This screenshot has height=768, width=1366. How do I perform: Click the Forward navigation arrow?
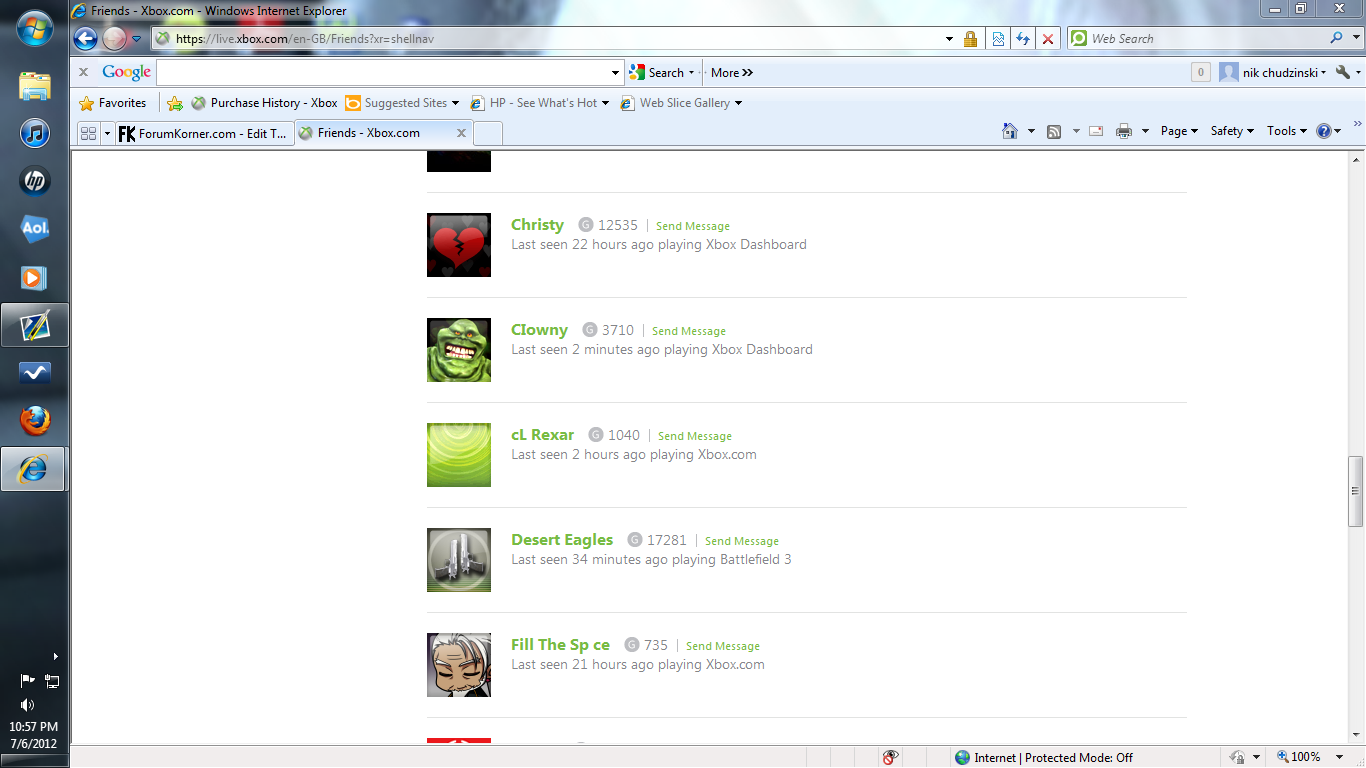point(114,39)
